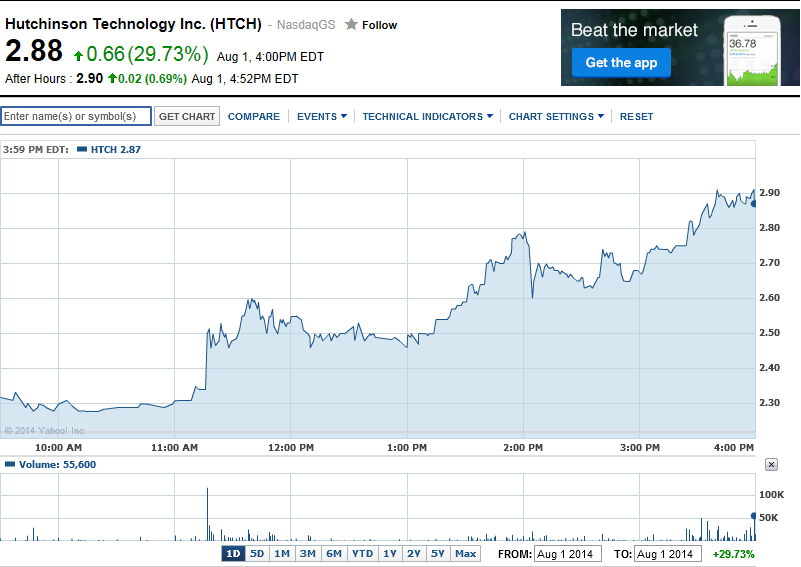Image resolution: width=801 pixels, height=567 pixels.
Task: Click the end-of-day price point on chart
Action: (754, 204)
